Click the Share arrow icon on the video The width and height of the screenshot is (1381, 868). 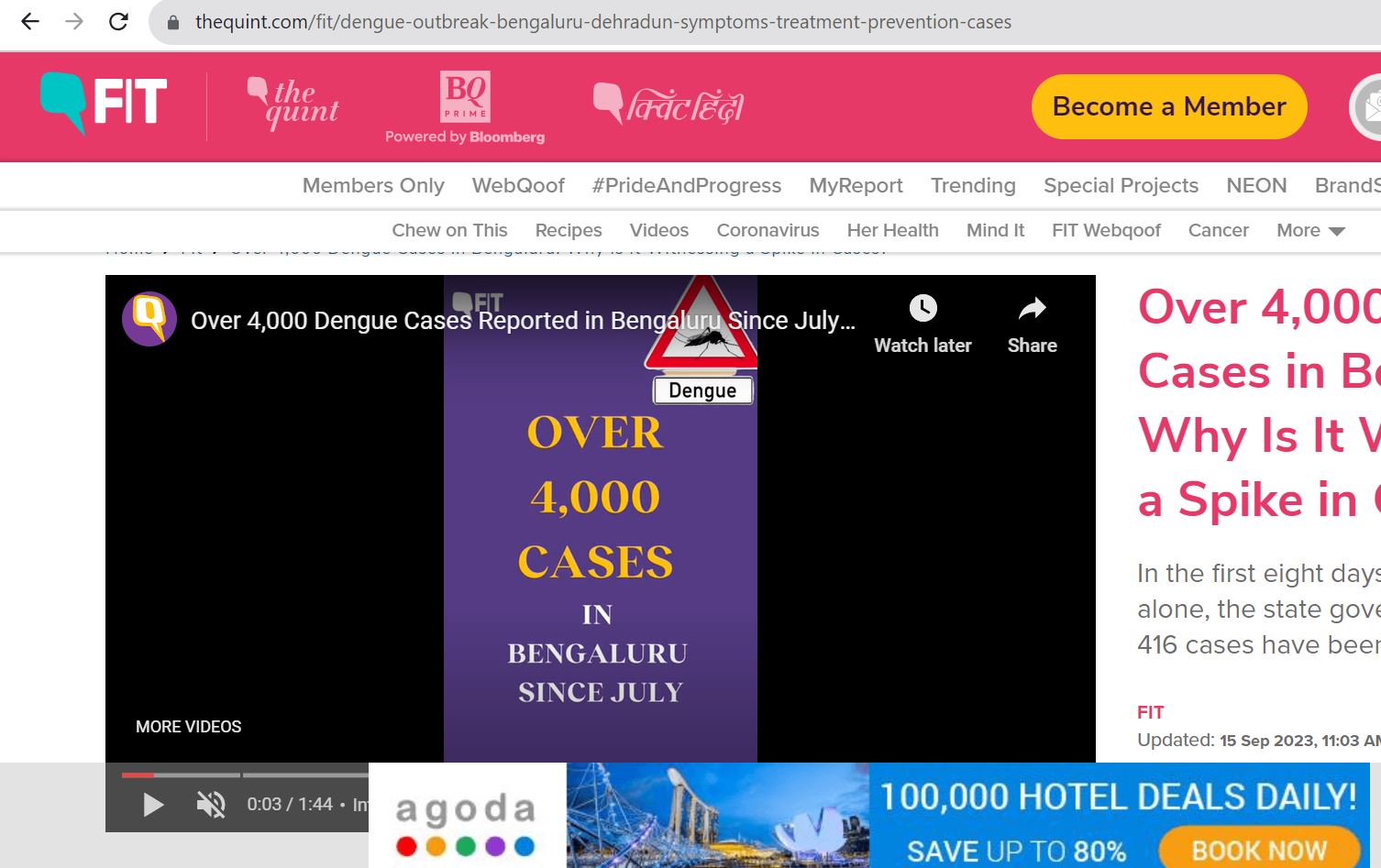click(x=1032, y=309)
